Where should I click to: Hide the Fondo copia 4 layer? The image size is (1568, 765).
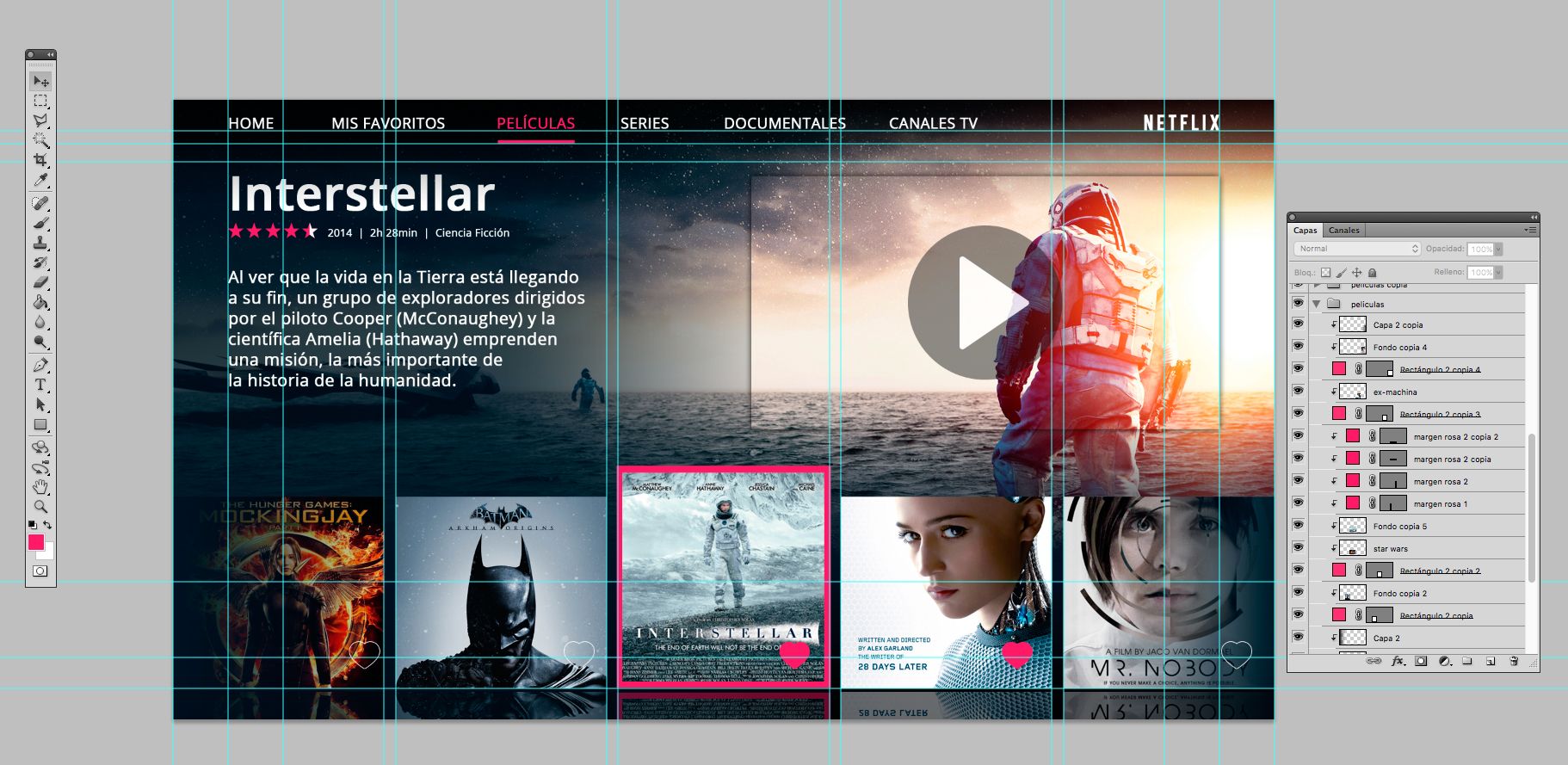(x=1298, y=346)
